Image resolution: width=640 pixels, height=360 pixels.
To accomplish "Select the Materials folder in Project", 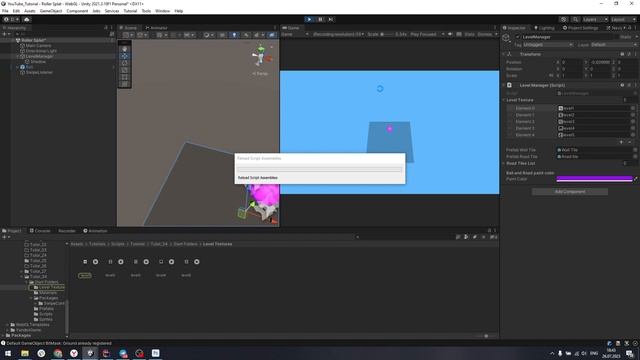I will 45,293.
